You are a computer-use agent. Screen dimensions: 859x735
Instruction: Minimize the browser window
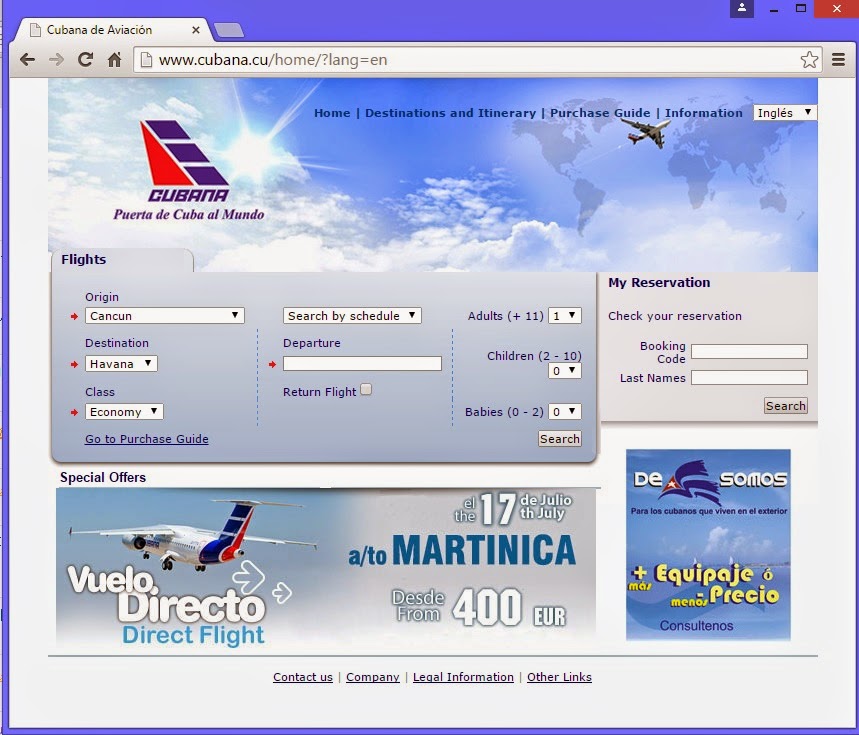coord(774,9)
